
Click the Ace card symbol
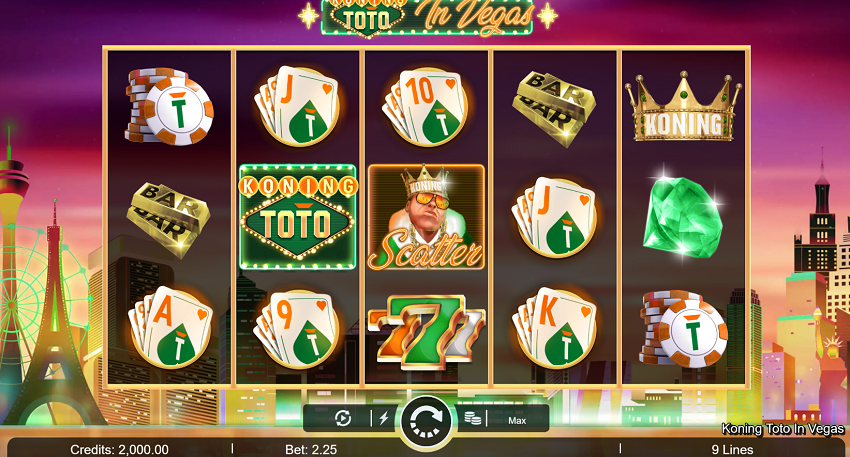[170, 327]
